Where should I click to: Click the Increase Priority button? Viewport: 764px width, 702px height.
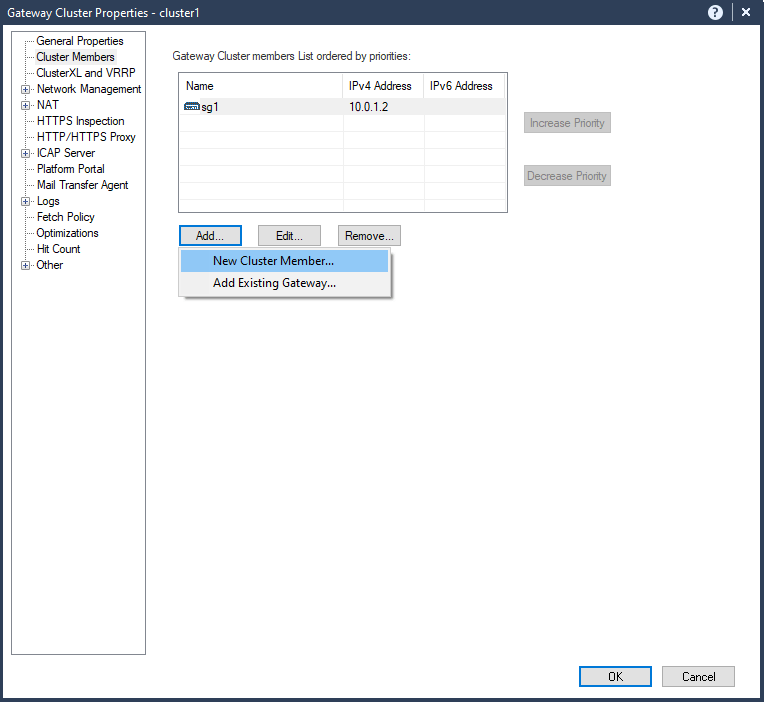point(567,123)
